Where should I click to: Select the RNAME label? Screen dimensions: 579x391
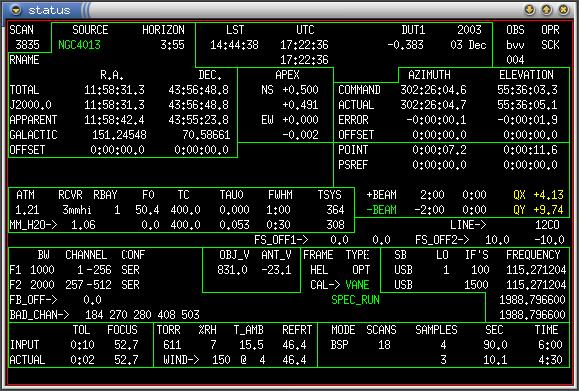pos(24,60)
